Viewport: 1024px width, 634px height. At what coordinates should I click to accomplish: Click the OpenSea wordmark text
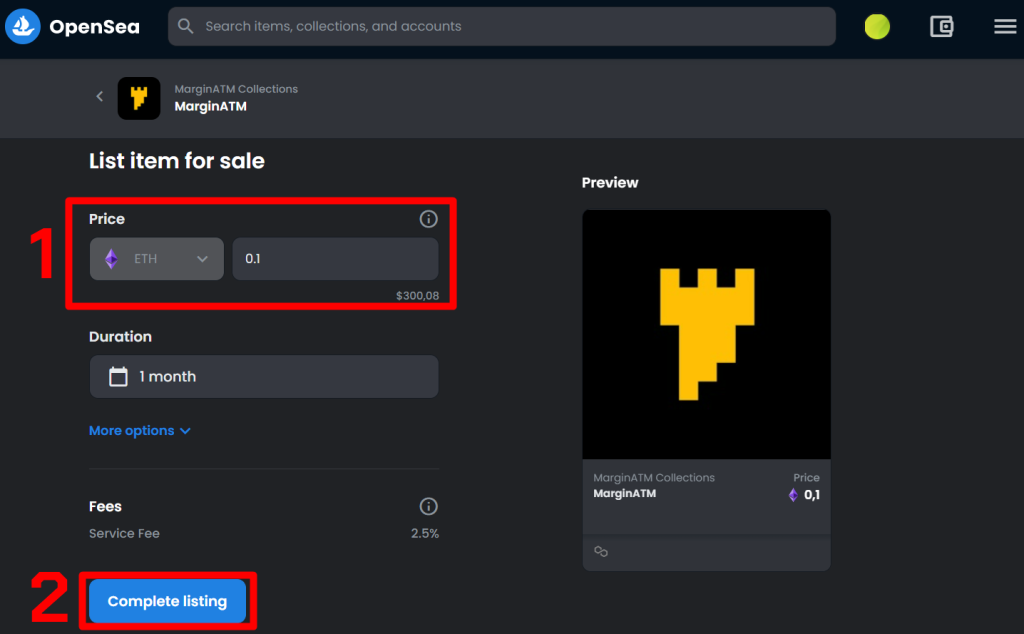(x=94, y=27)
